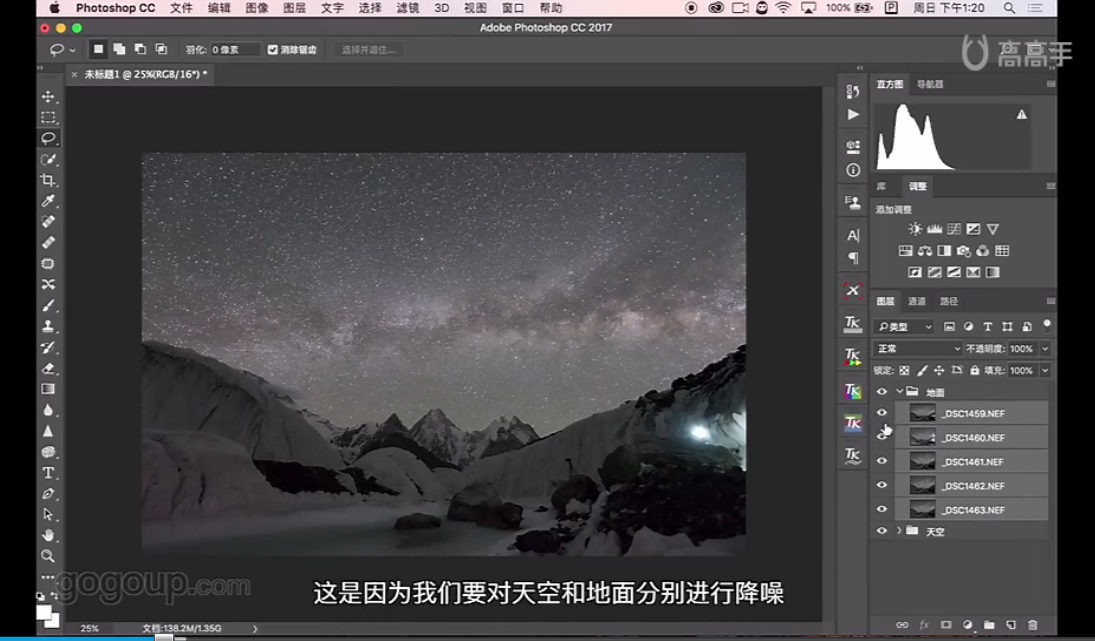Hide the 地面 group

click(x=881, y=392)
